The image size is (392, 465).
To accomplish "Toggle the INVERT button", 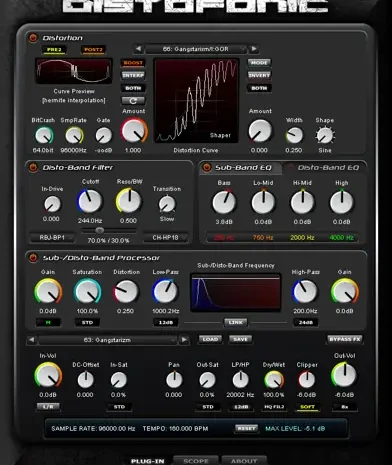I will click(259, 76).
